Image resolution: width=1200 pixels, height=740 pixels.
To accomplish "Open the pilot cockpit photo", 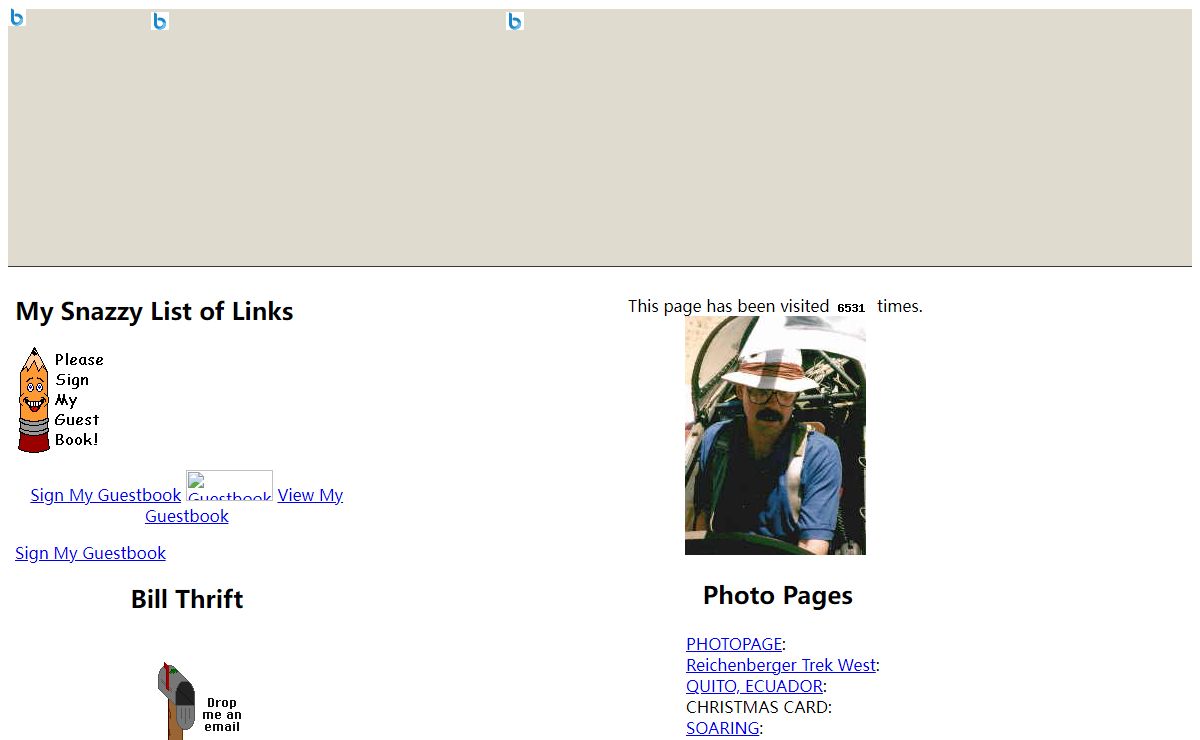I will 775,435.
